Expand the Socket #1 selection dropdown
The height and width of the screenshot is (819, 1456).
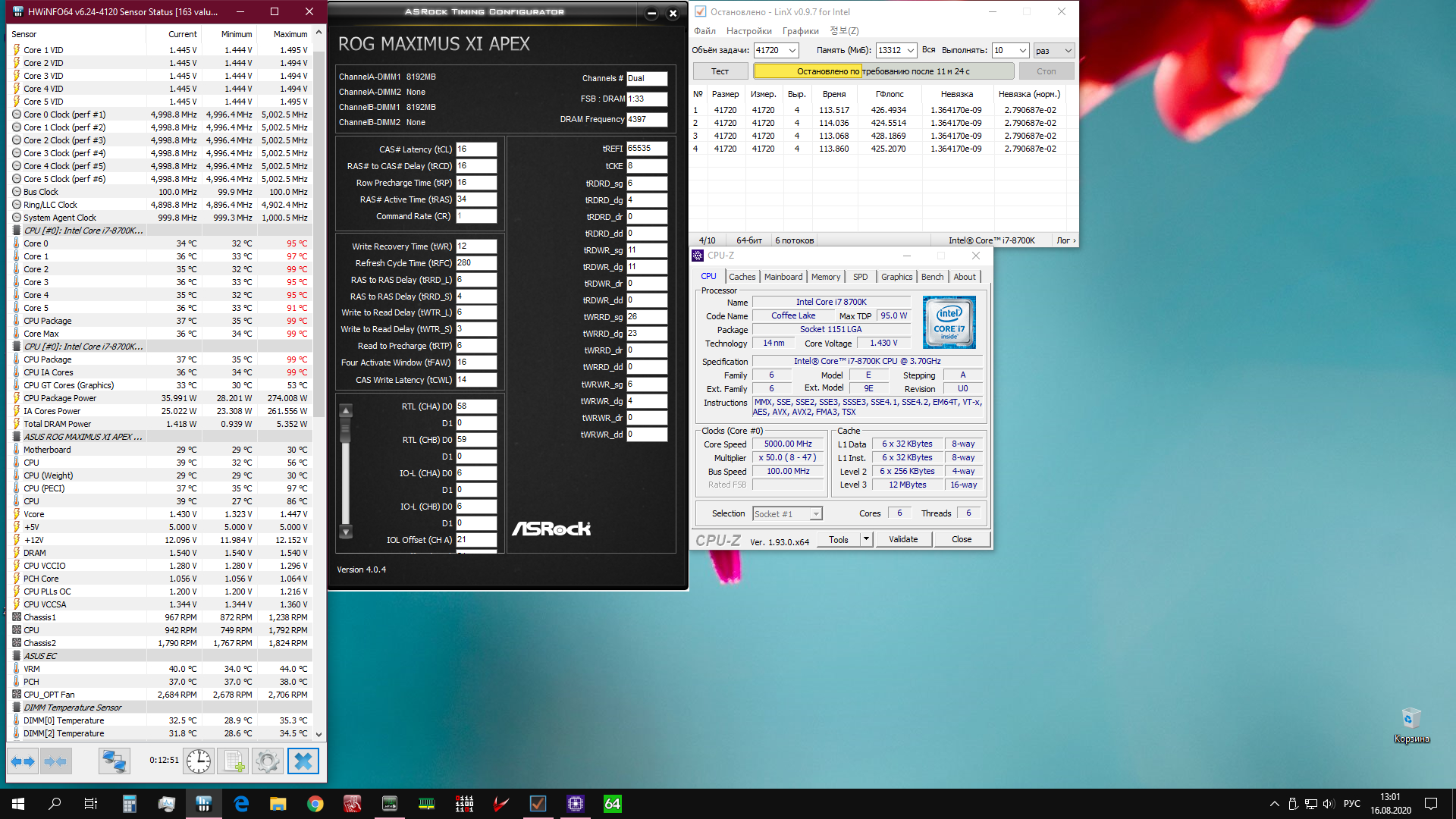click(816, 514)
